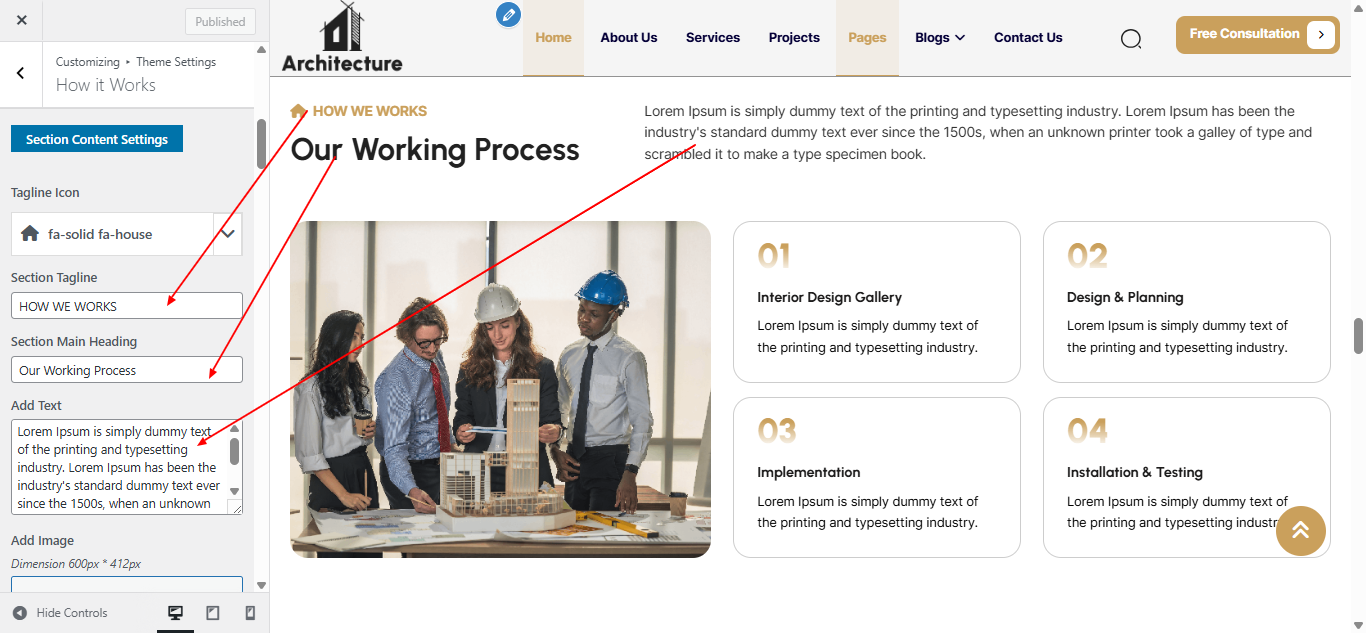Click the gold scroll-to-top arrow

[x=1300, y=531]
